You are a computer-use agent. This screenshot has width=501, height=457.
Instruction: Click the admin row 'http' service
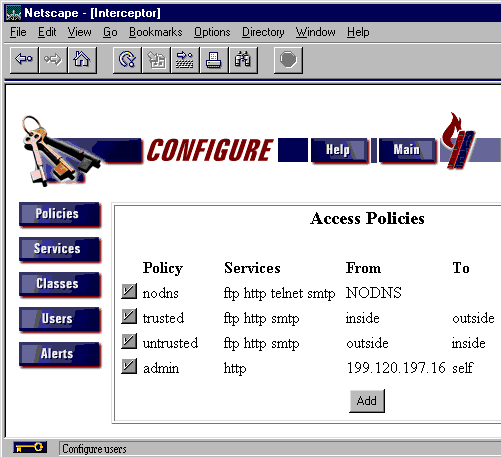click(235, 369)
